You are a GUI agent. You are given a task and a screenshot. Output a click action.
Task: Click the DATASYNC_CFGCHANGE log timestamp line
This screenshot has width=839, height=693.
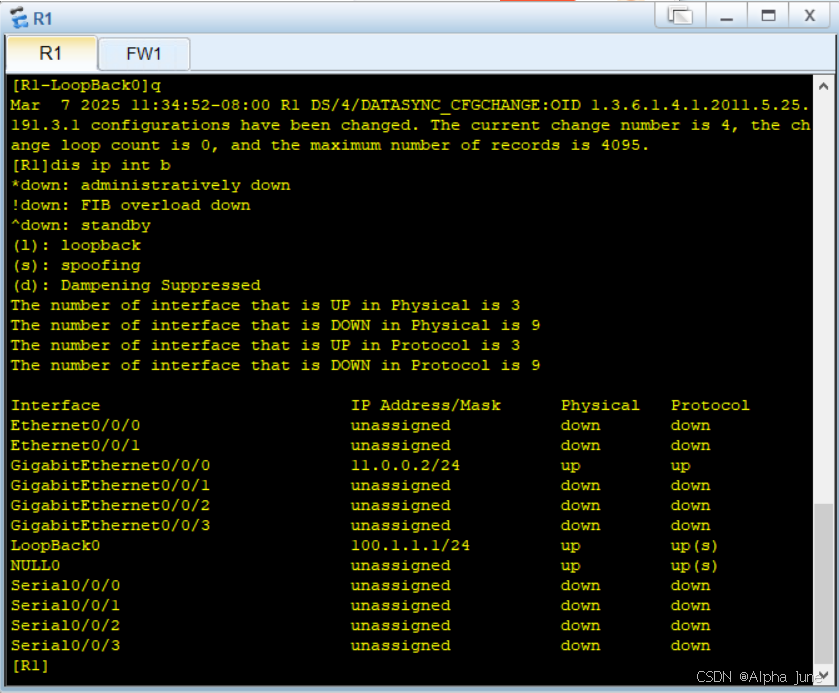[410, 105]
